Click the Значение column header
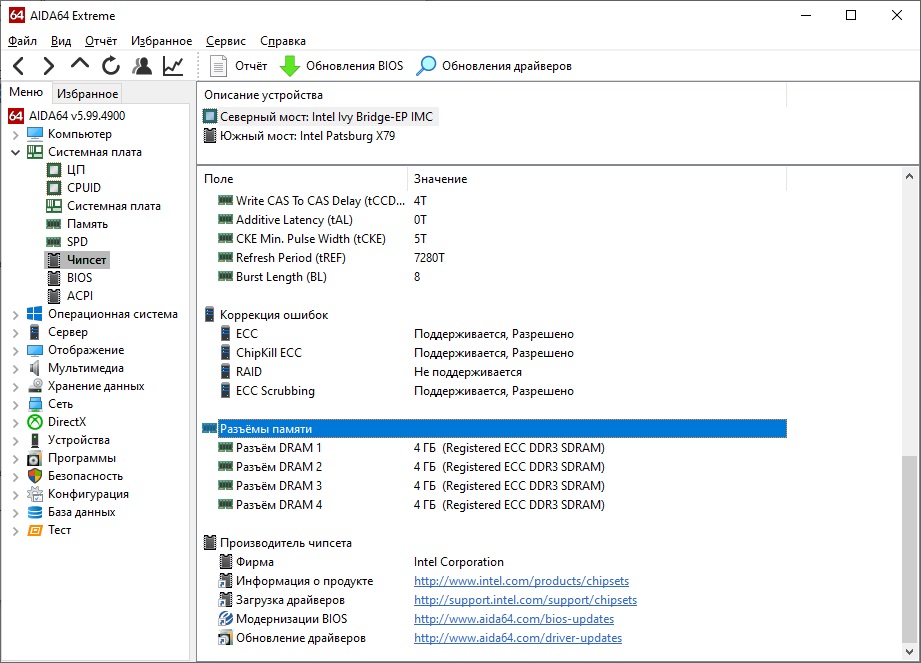Viewport: 921px width, 663px height. click(x=441, y=179)
